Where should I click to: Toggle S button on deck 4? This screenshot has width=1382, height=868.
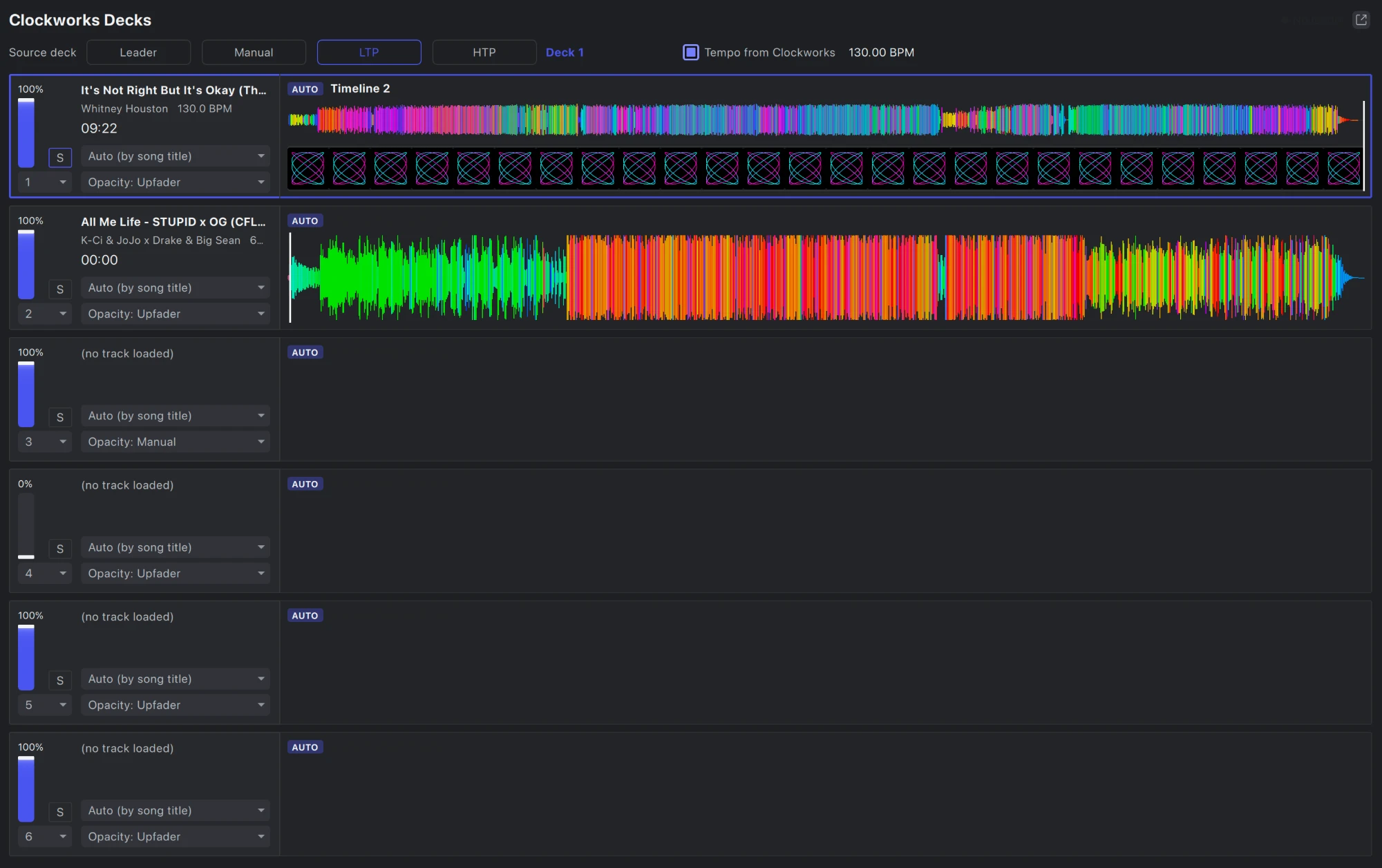pyautogui.click(x=60, y=549)
